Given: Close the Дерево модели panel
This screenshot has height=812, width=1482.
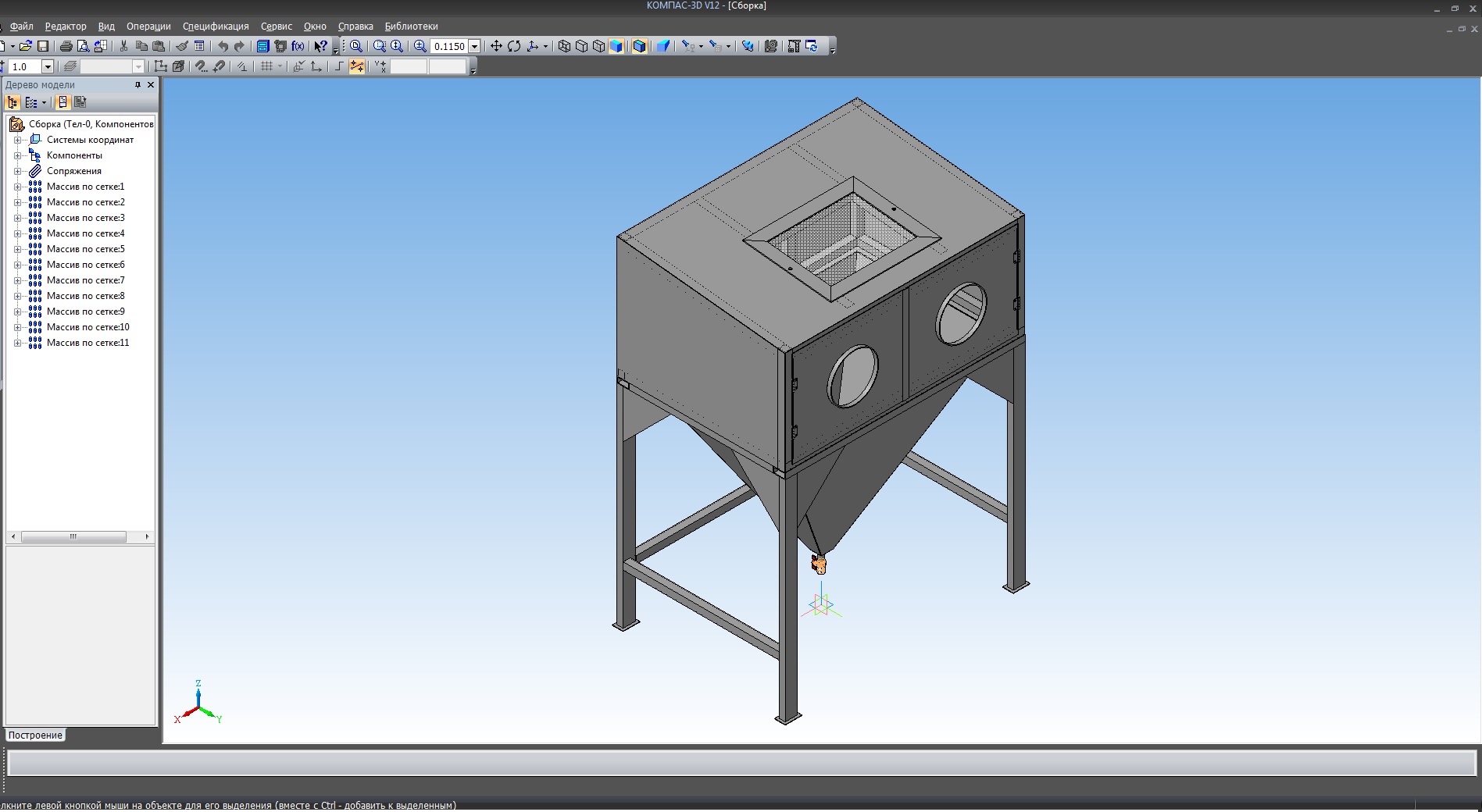Looking at the screenshot, I should 151,84.
